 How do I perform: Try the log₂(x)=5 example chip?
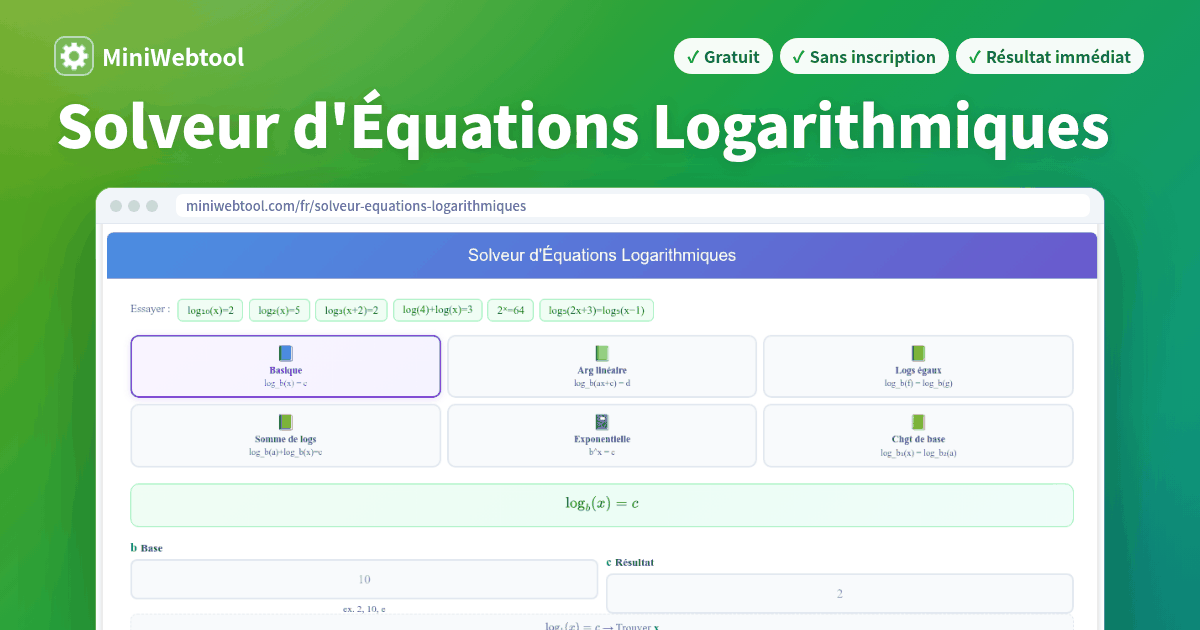pos(279,310)
